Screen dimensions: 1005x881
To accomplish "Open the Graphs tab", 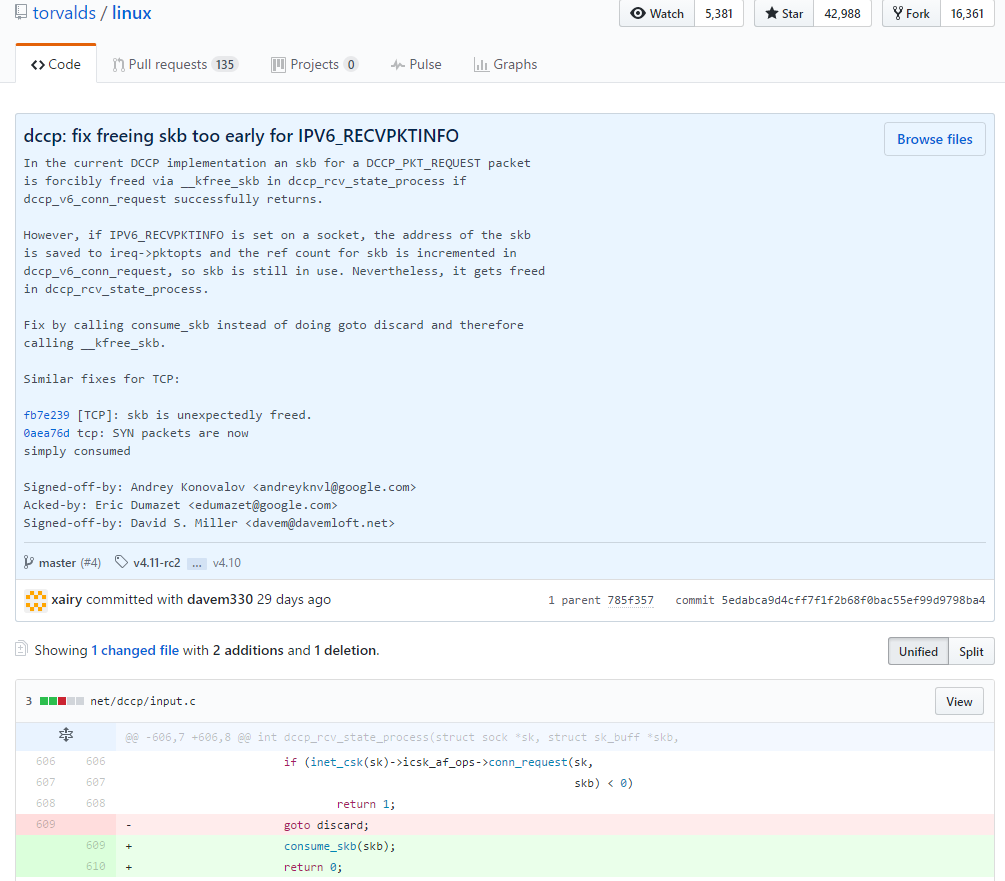I will pos(505,64).
